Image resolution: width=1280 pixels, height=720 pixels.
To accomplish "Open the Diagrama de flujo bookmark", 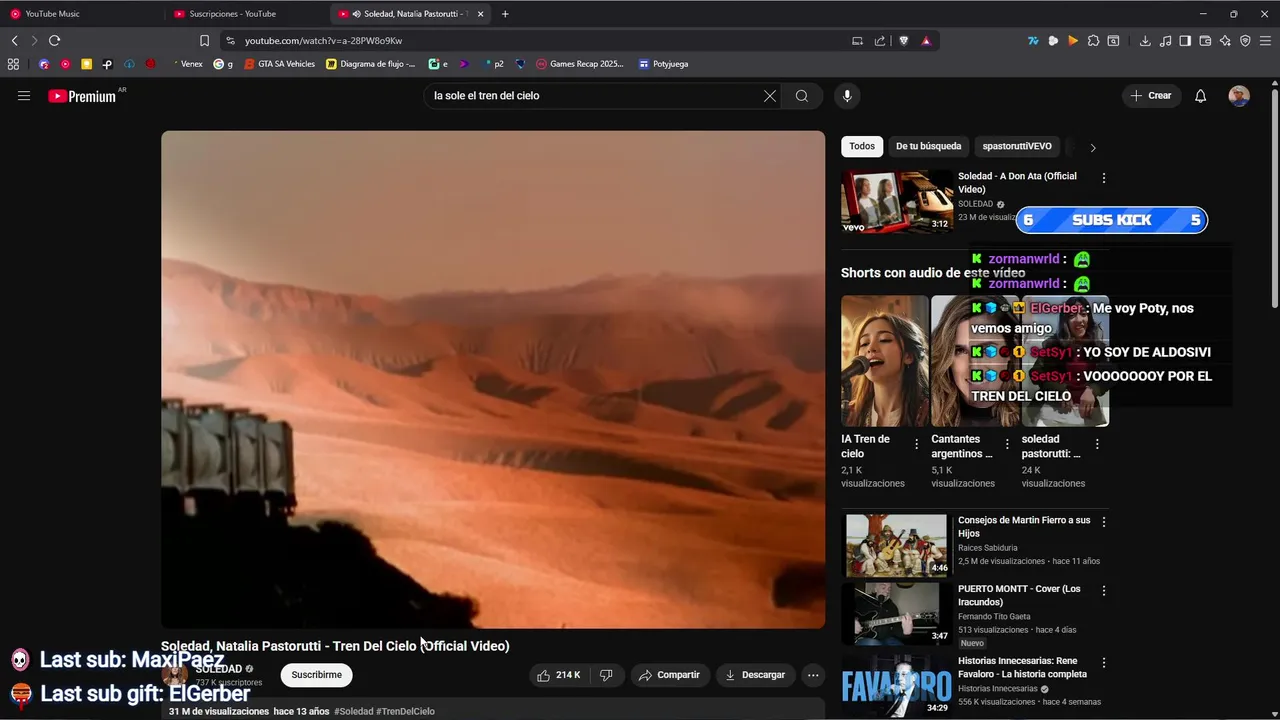I will tap(371, 64).
